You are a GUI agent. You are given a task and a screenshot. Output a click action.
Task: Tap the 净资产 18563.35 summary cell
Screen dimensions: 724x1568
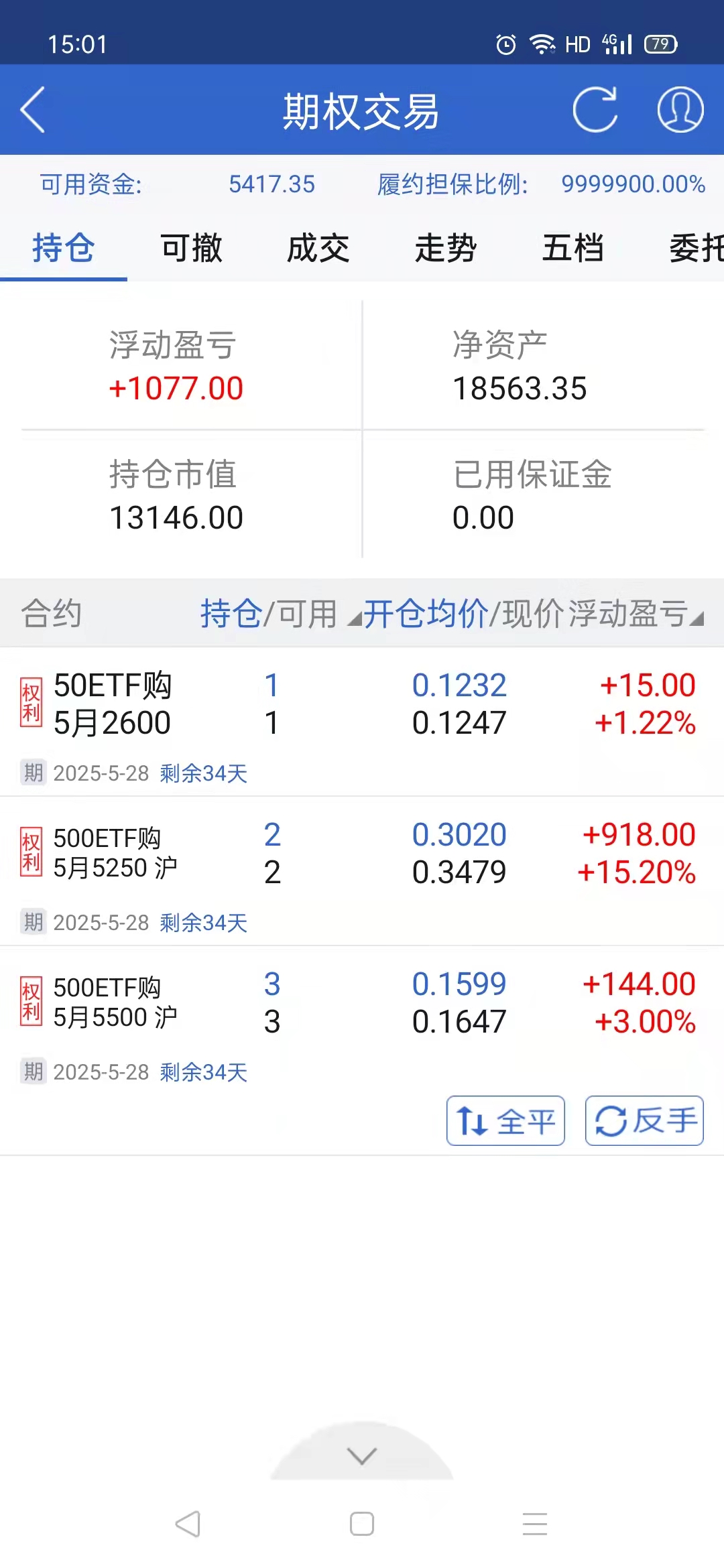point(520,367)
